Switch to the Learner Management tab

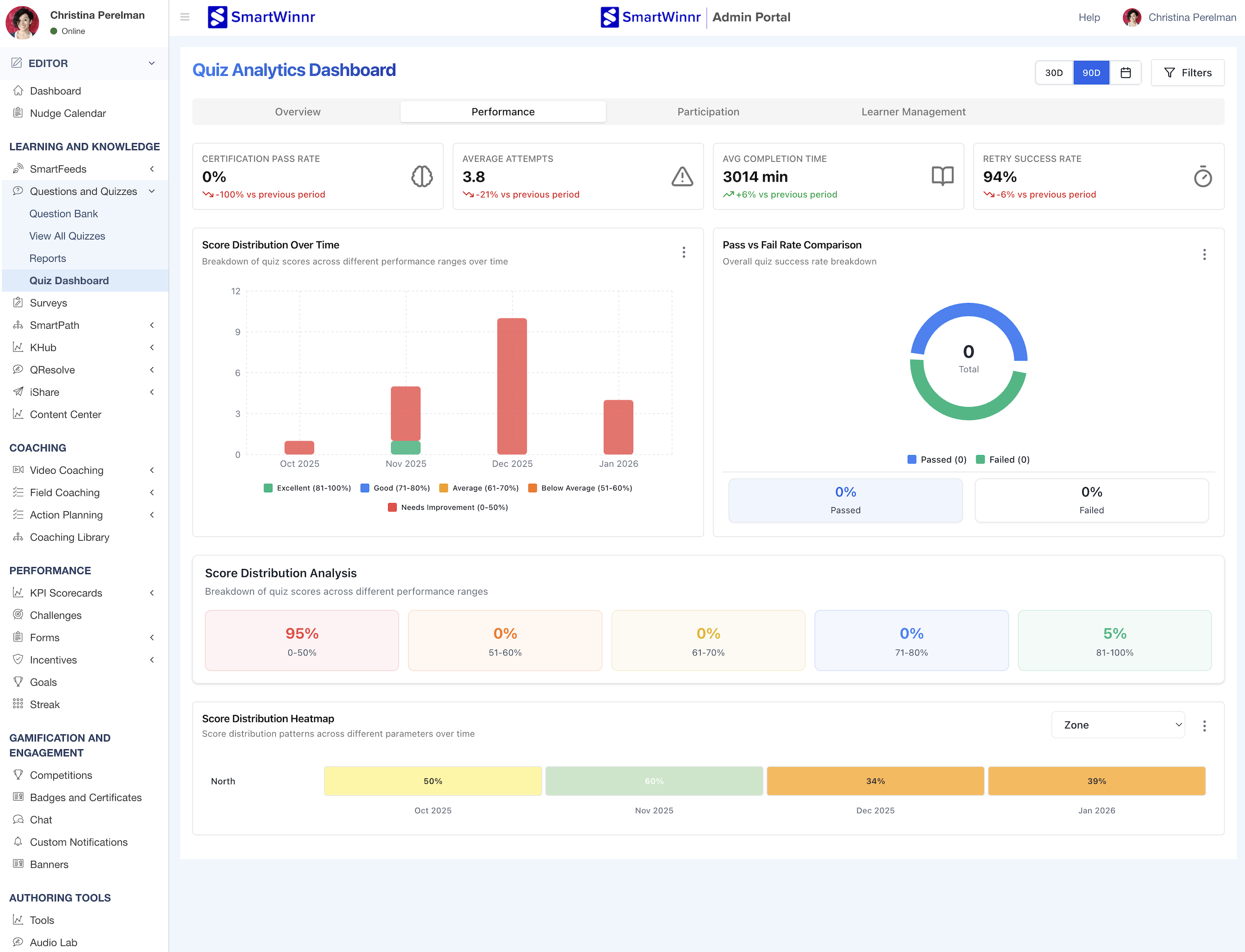[x=913, y=112]
